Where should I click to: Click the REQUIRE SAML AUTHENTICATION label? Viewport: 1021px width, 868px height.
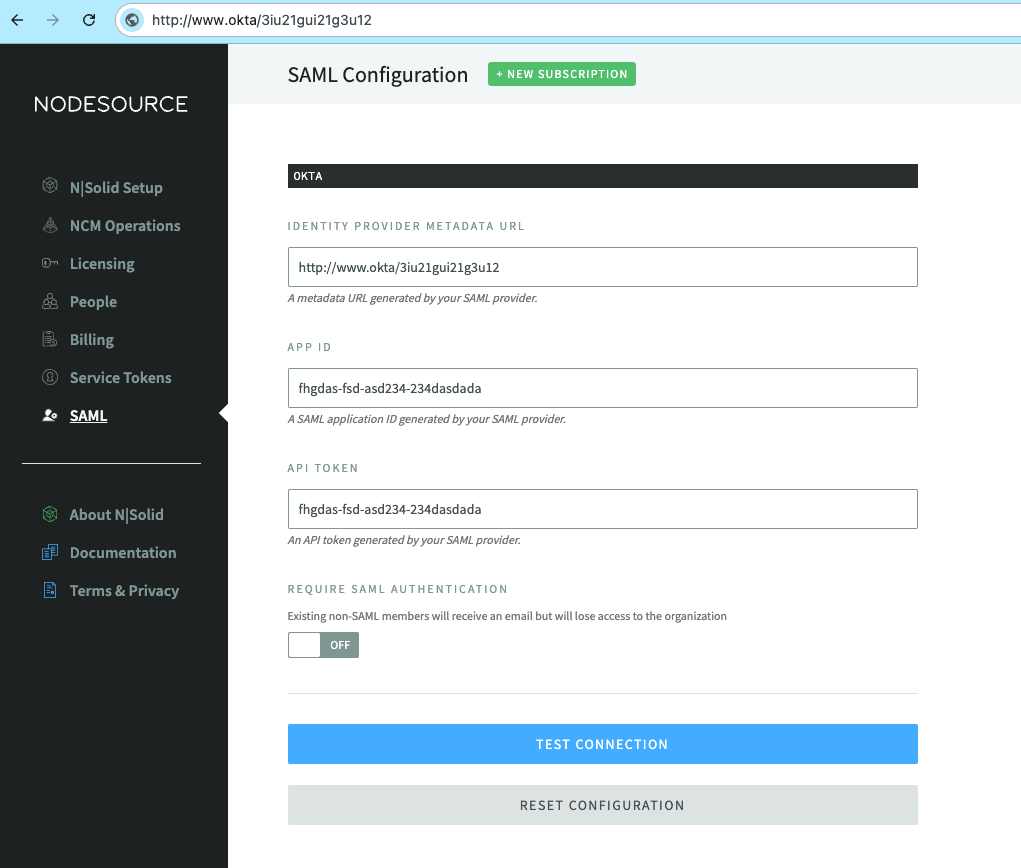pyautogui.click(x=397, y=589)
